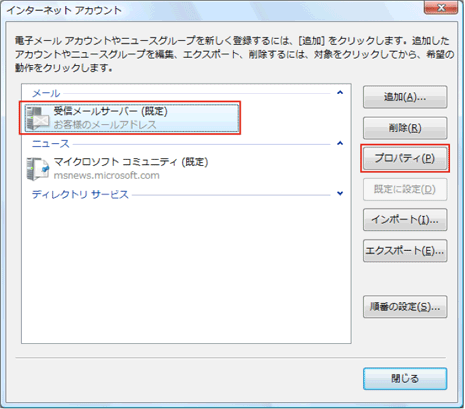The width and height of the screenshot is (465, 409).
Task: Expand the ディレクトリ サービス section chevron
Action: click(340, 193)
